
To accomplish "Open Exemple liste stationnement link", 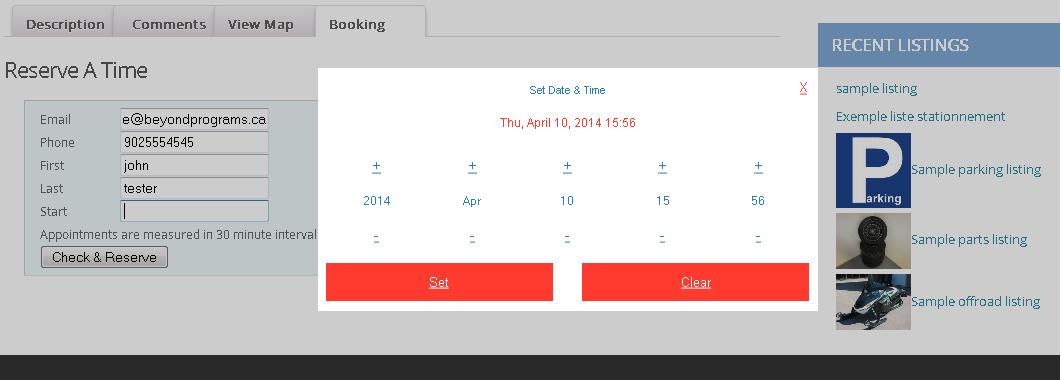I will (920, 116).
